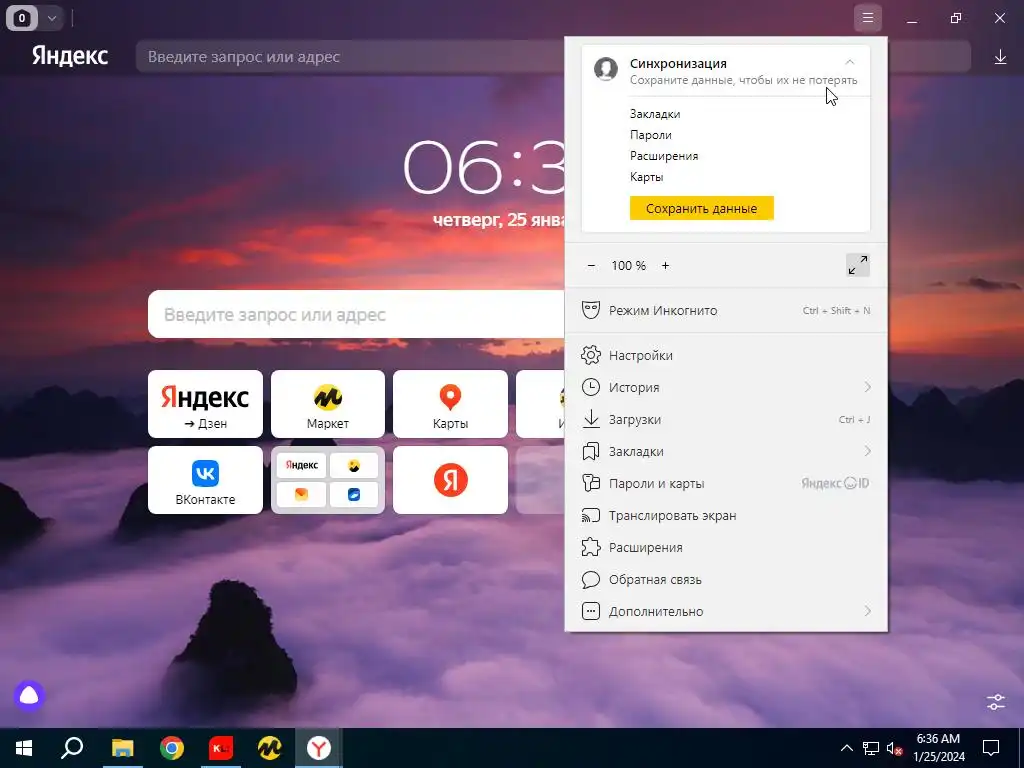Click the hamburger menu button in the title bar

point(867,18)
